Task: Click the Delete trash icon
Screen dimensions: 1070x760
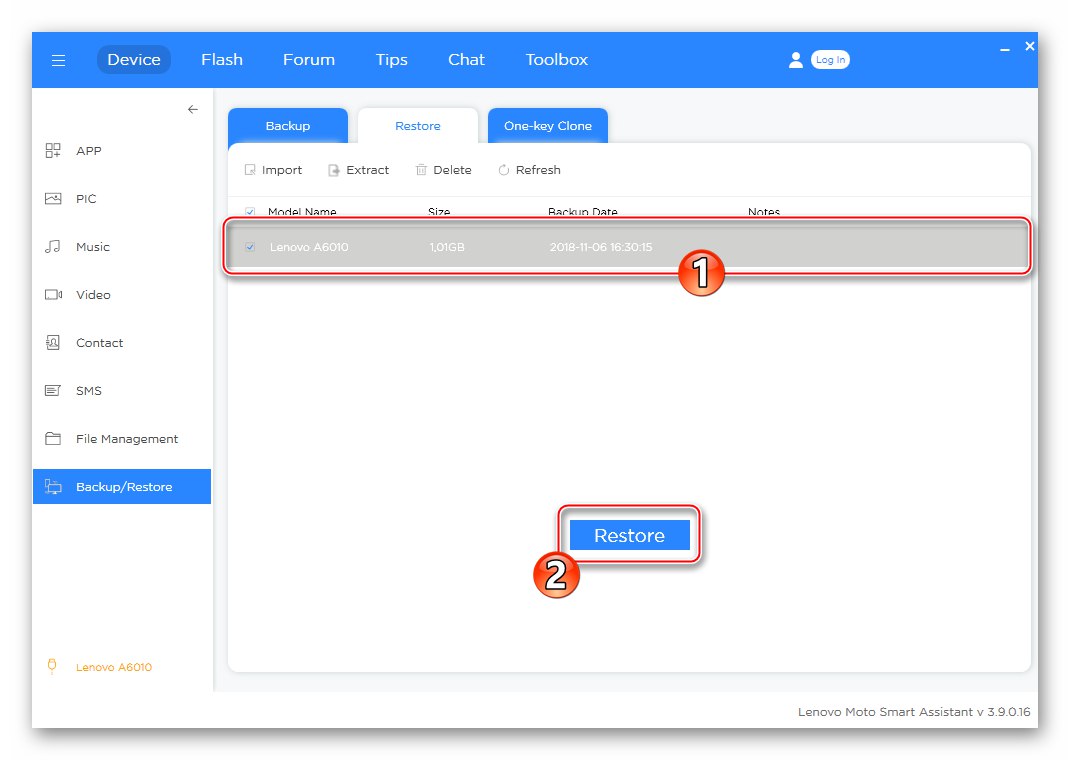Action: pyautogui.click(x=421, y=170)
